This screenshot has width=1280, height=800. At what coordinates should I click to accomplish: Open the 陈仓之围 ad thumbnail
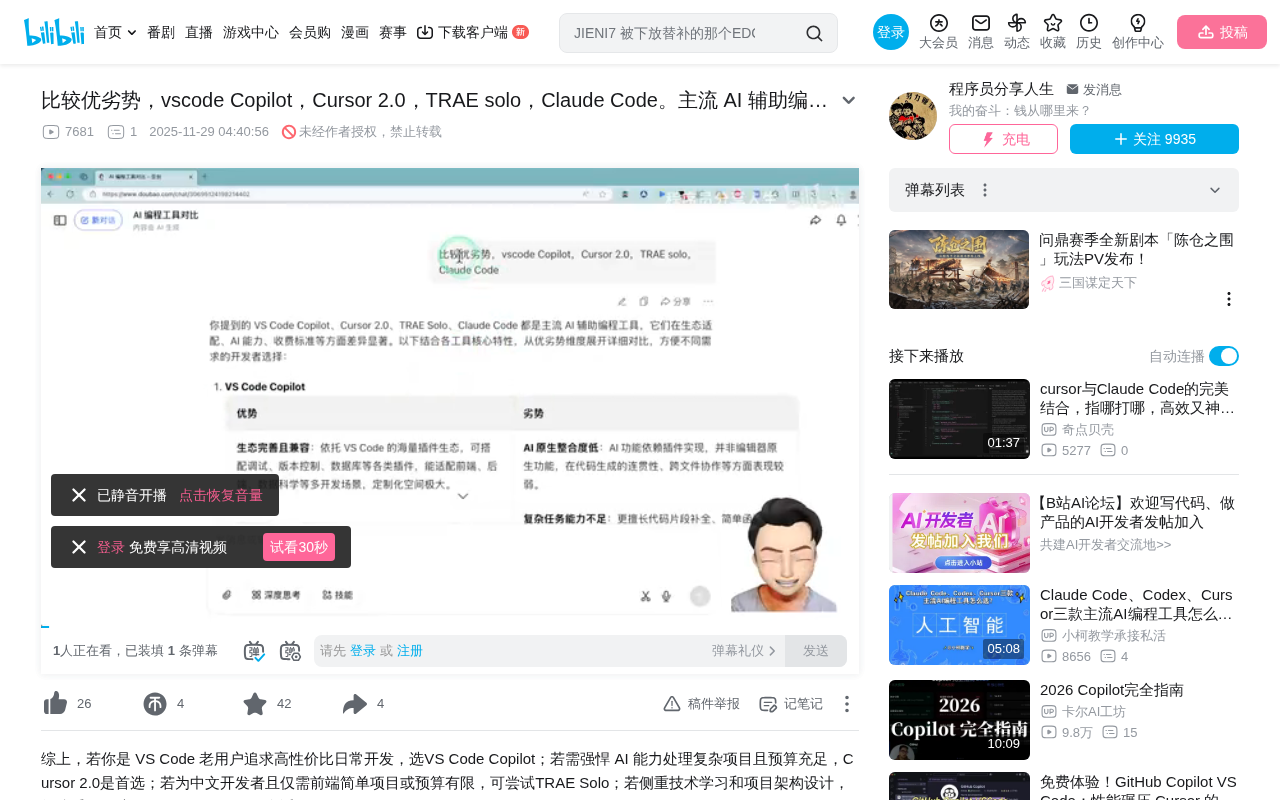tap(959, 270)
